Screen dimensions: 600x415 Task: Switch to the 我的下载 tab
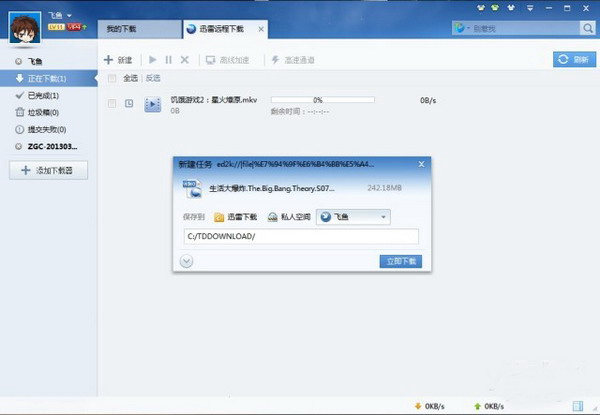(125, 31)
